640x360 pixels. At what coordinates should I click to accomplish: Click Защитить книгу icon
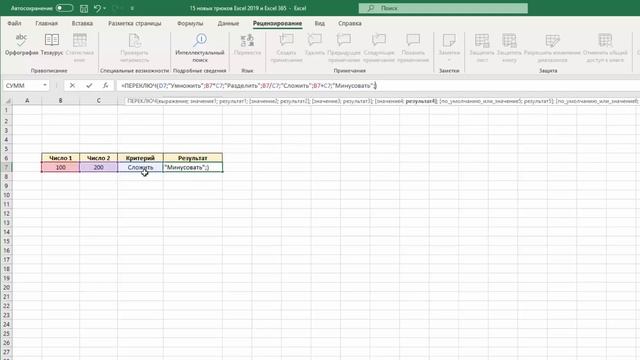[x=509, y=48]
